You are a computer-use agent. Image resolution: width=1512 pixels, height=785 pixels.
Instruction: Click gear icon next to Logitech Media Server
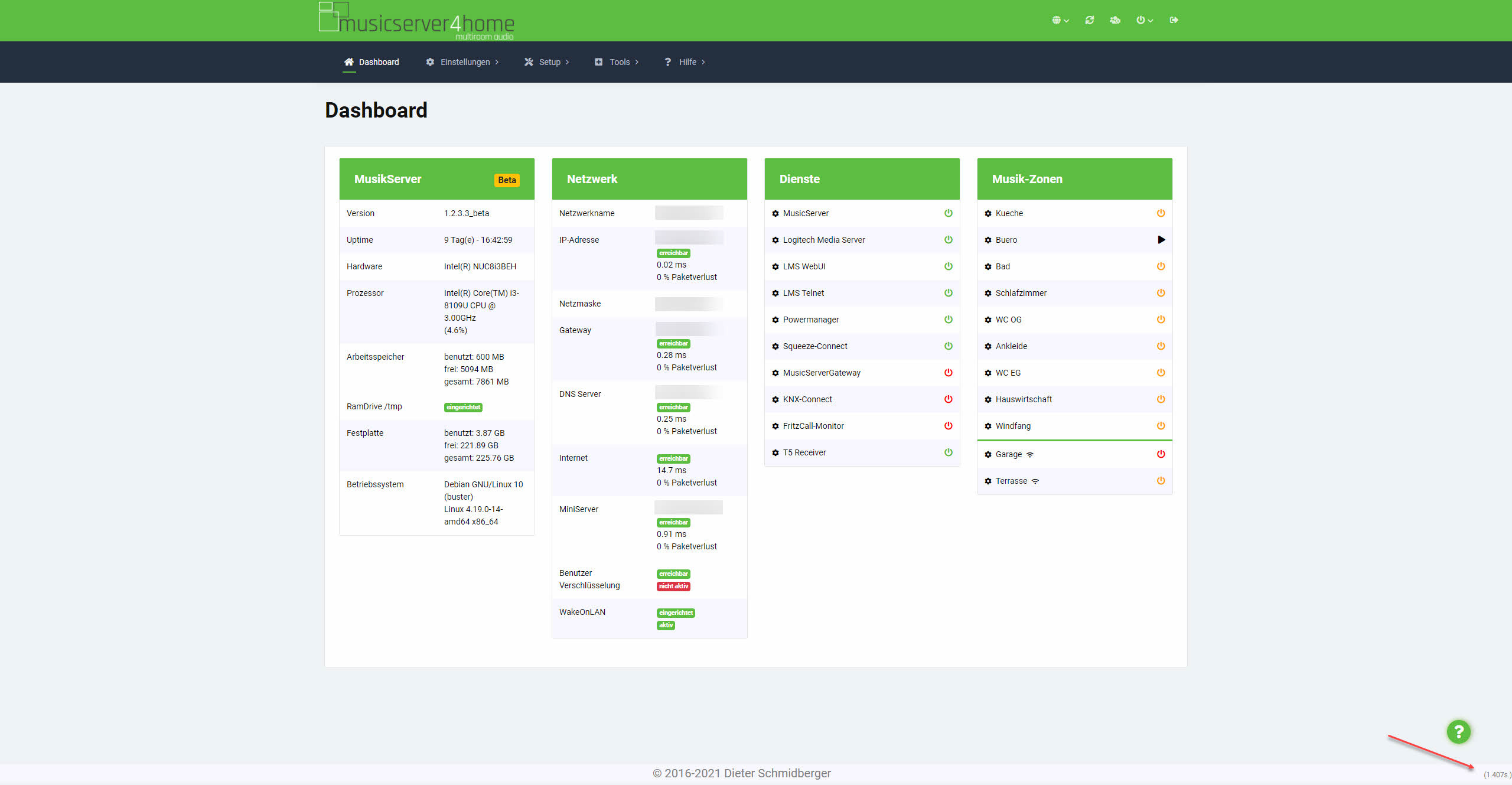tap(775, 240)
